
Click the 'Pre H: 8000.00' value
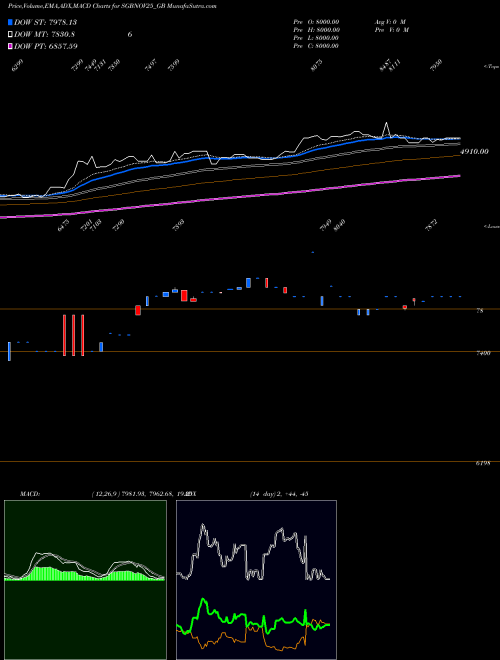click(316, 30)
